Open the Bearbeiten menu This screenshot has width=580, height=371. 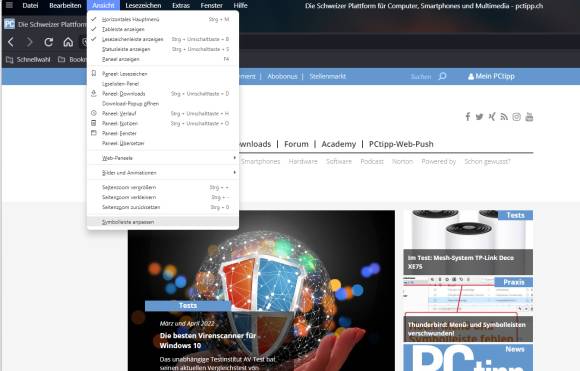pos(65,6)
